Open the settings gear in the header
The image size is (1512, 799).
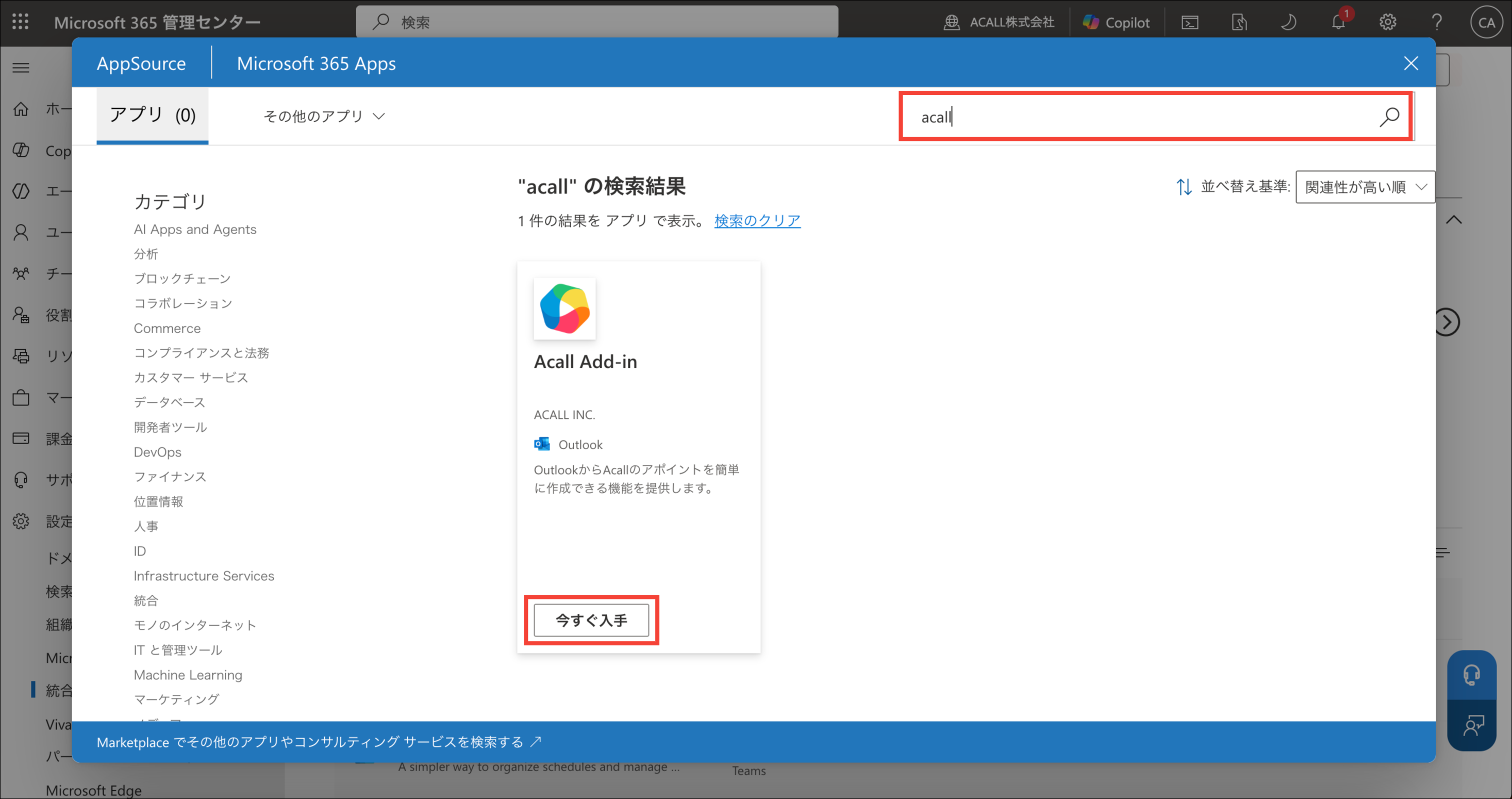click(1388, 22)
